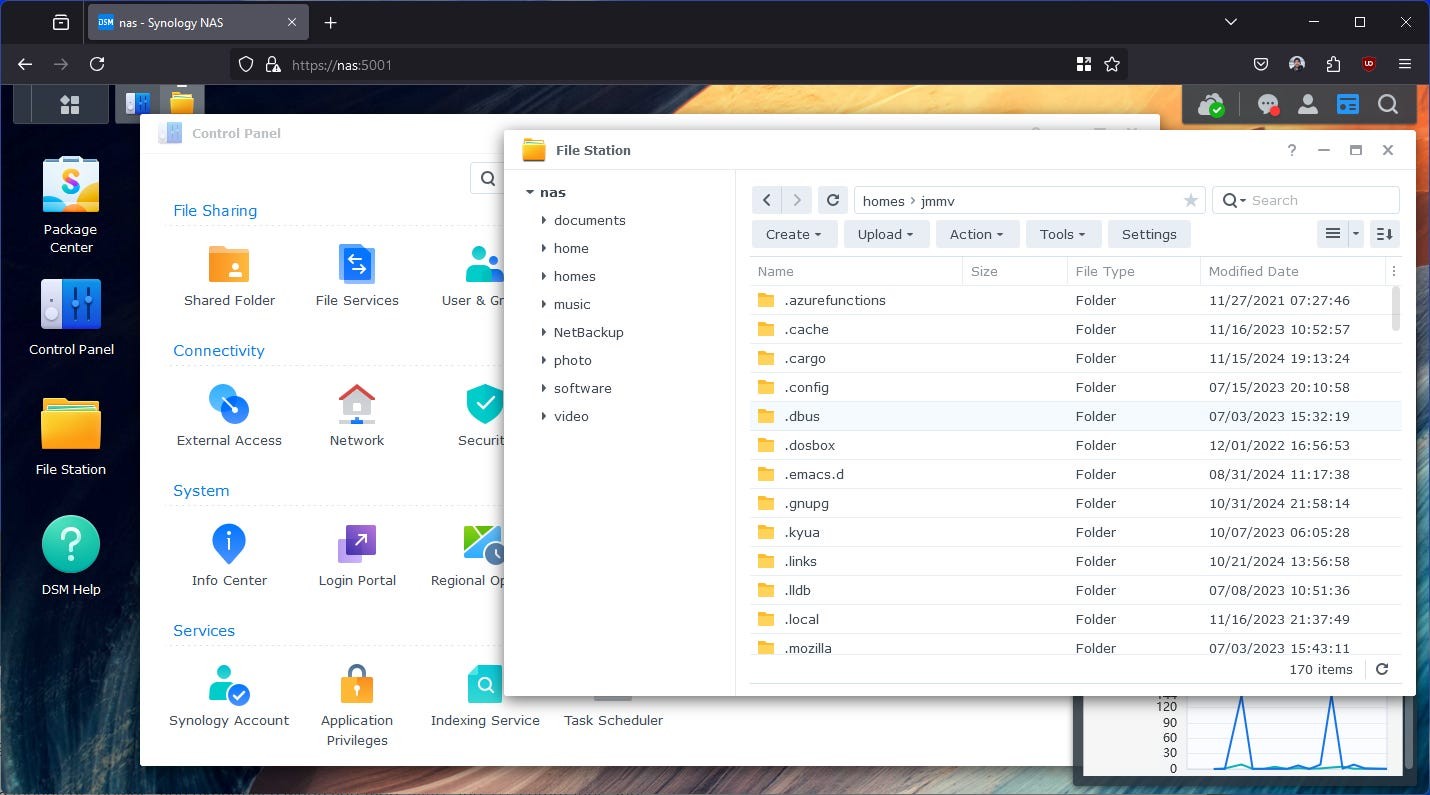Open File Station Settings
The image size is (1430, 795).
pos(1149,234)
